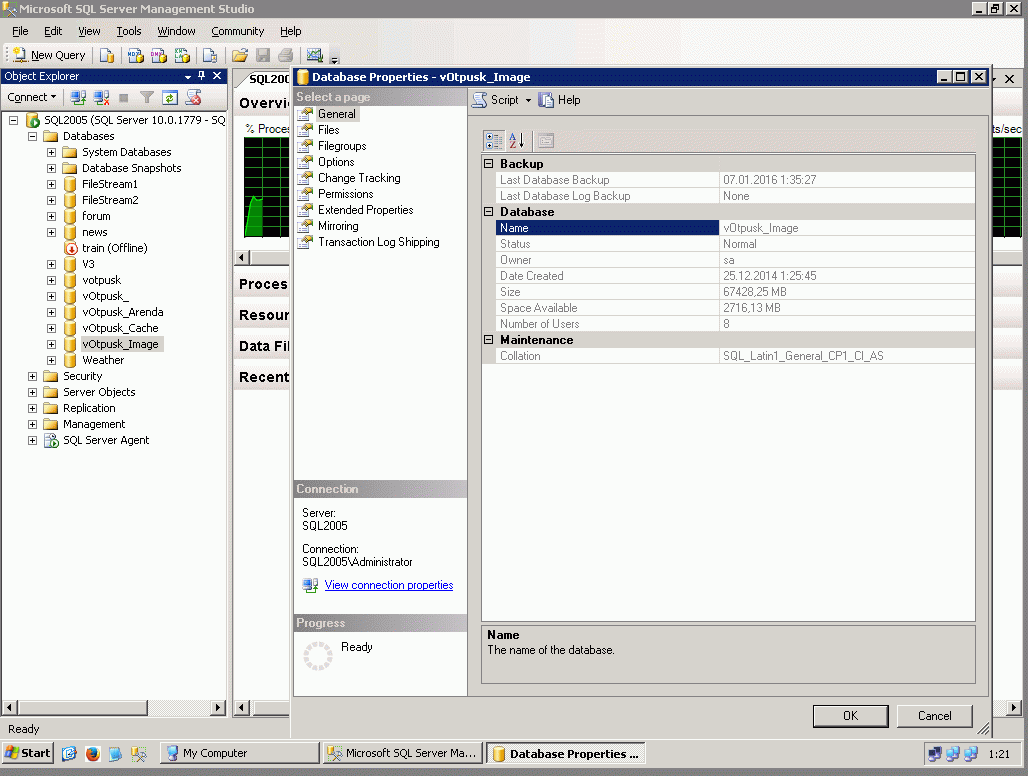Click the Size property value 67428,25 MB
Viewport: 1028px width, 776px height.
point(755,292)
